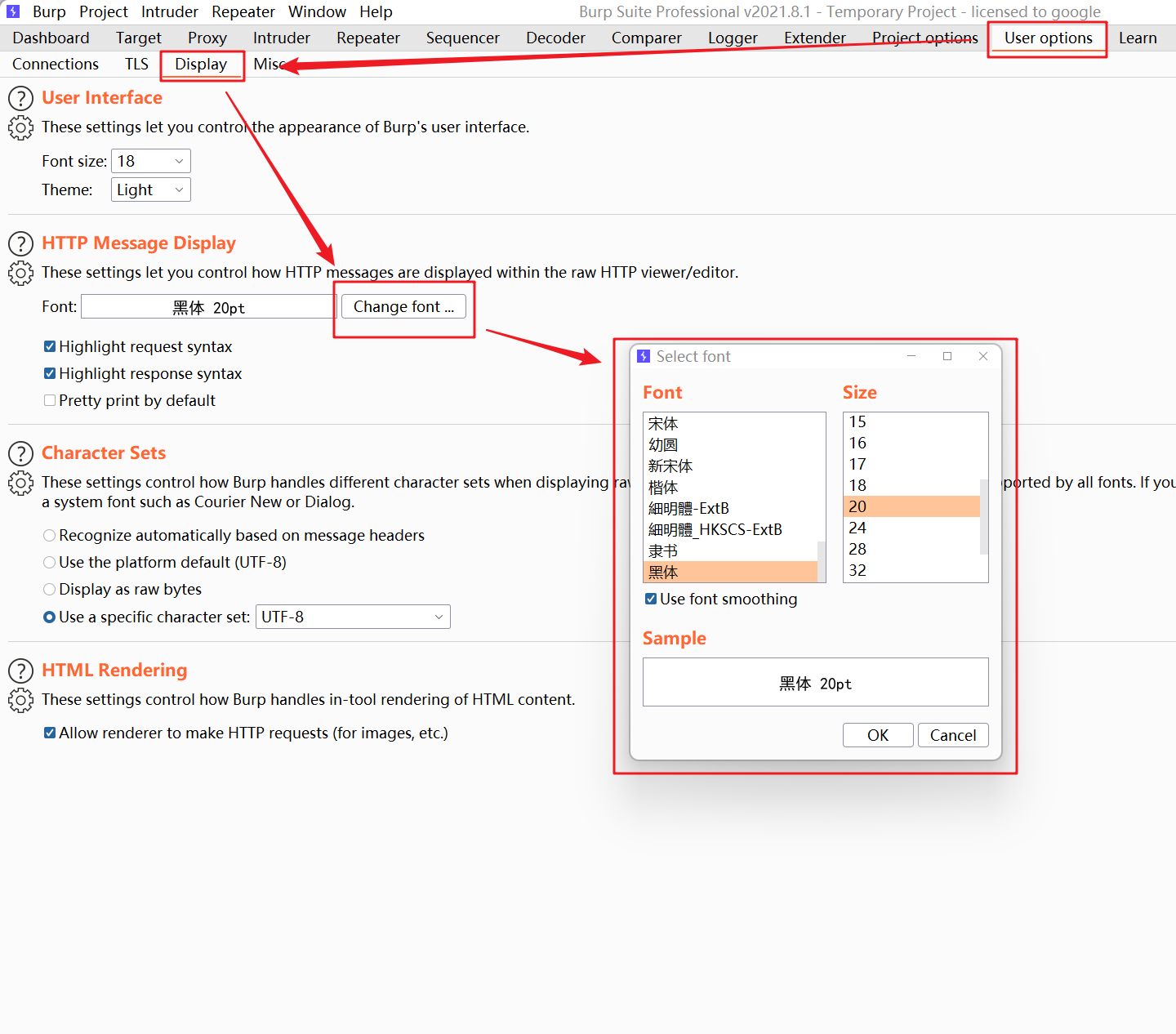Image resolution: width=1176 pixels, height=1034 pixels.
Task: Open the HTTP Message Display gear menu
Action: (20, 273)
